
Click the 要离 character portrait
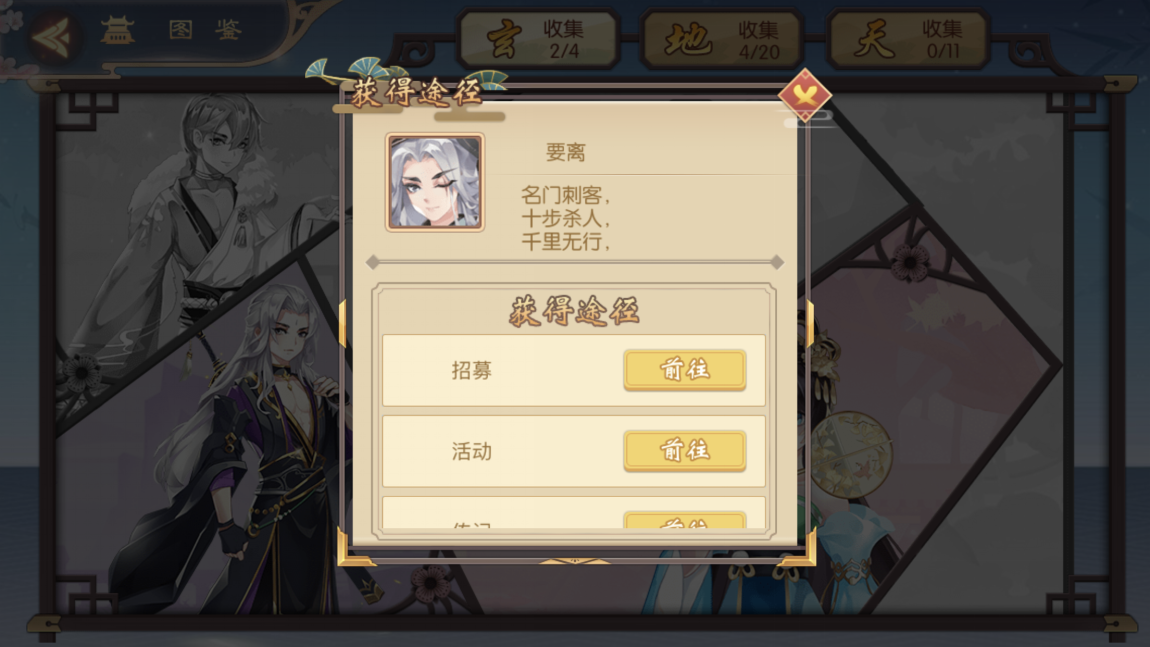(x=435, y=182)
